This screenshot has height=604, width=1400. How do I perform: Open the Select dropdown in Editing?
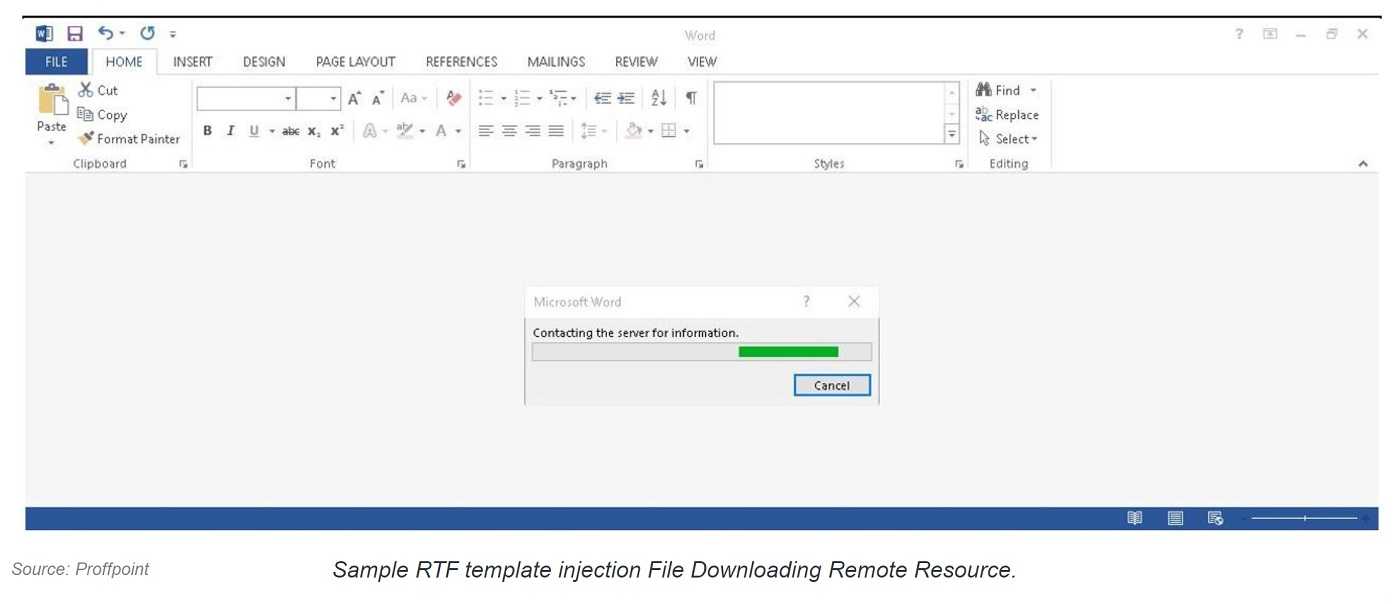pos(1009,139)
